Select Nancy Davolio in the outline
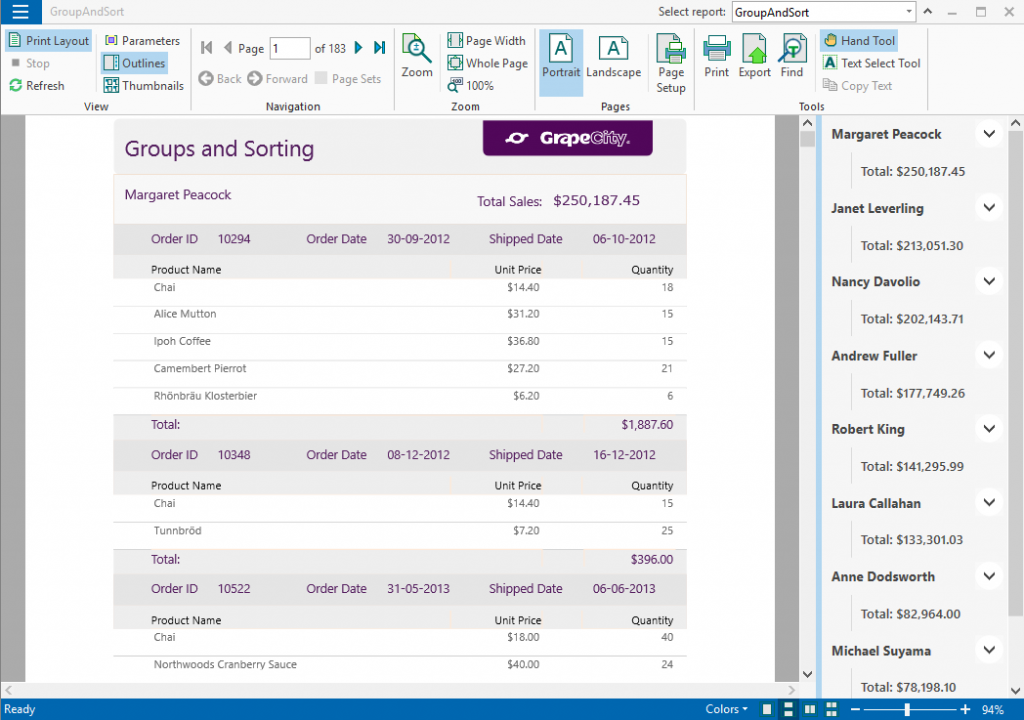This screenshot has height=720, width=1024. [875, 282]
